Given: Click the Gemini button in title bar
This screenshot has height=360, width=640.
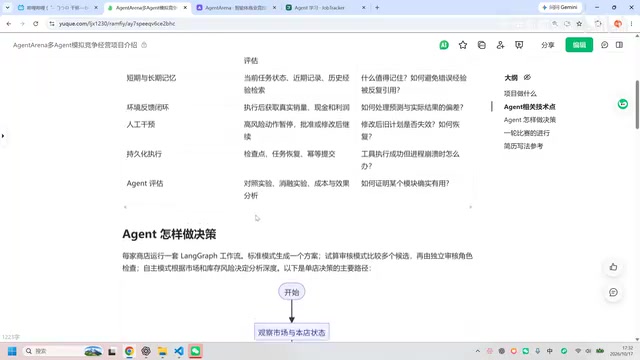Looking at the screenshot, I should 560,7.
